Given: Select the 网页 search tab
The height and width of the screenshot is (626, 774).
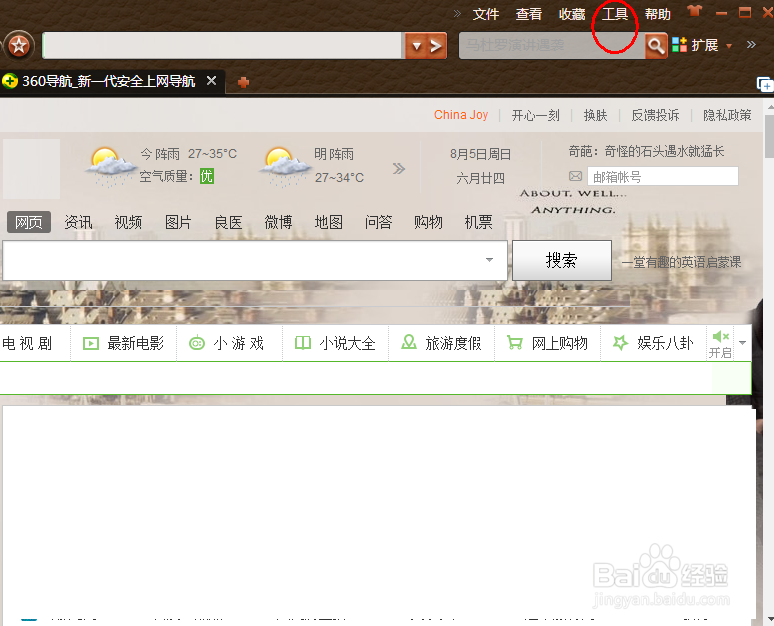Looking at the screenshot, I should click(x=29, y=222).
